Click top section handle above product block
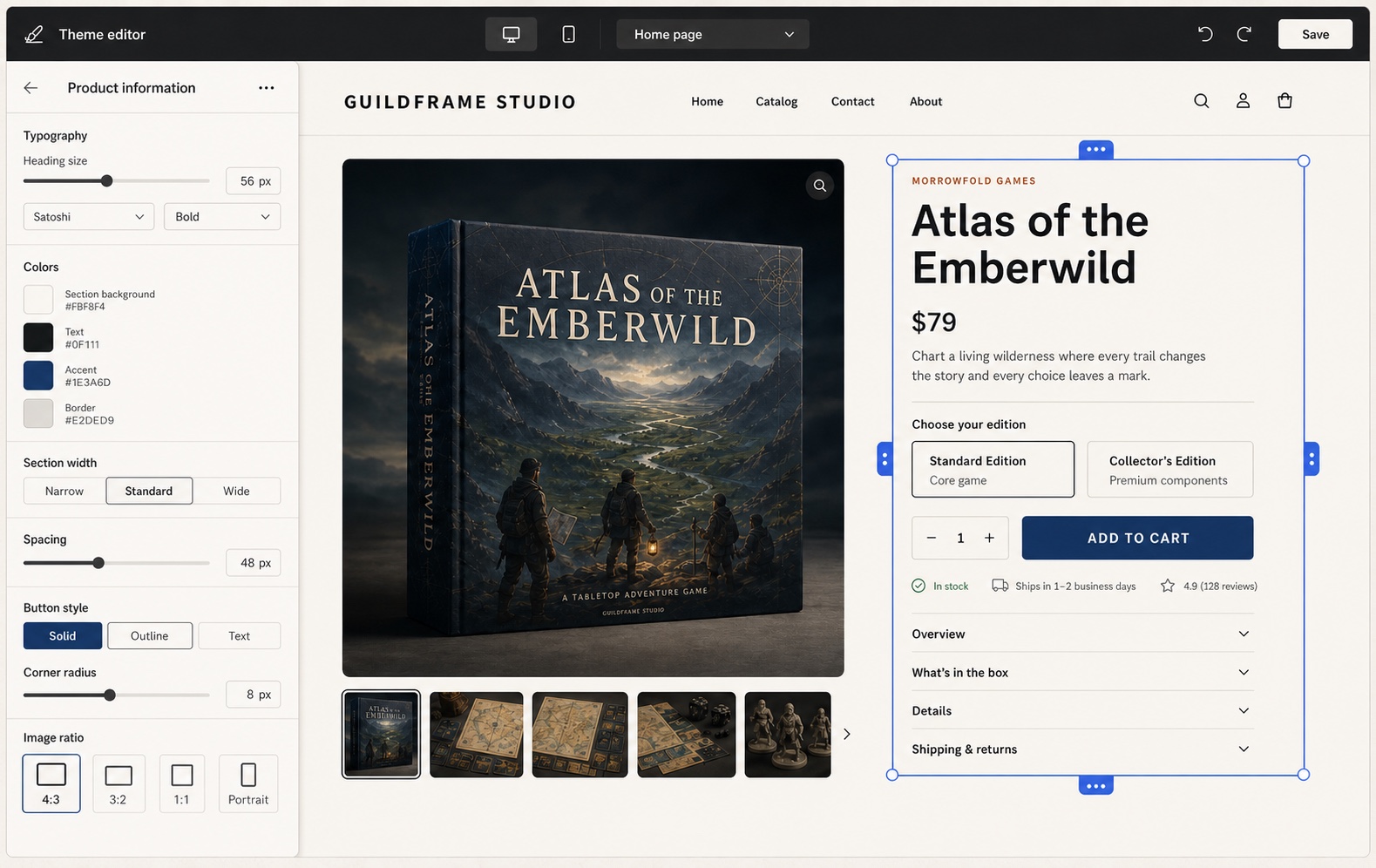 (x=1096, y=150)
